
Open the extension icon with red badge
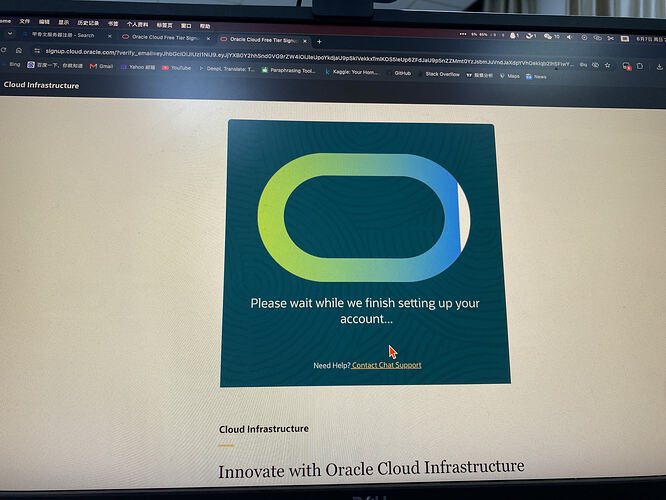coord(626,66)
